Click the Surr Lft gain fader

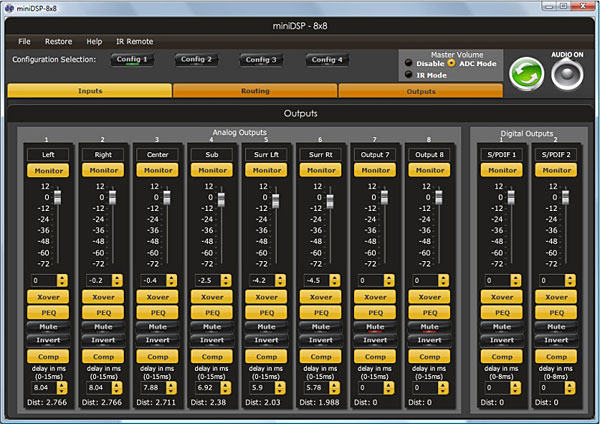coord(276,201)
